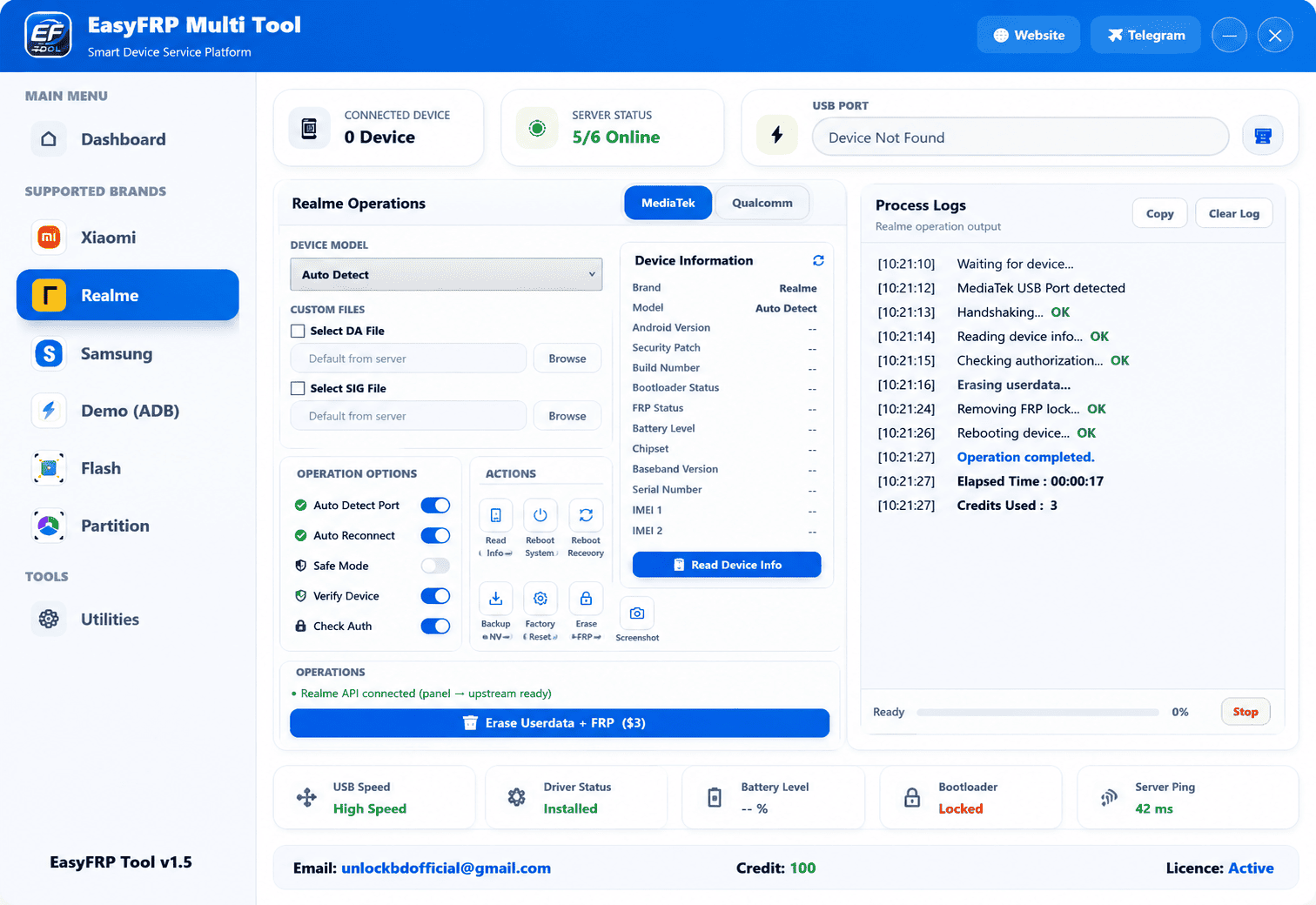Viewport: 1316px width, 905px height.
Task: Click the Read Device Info button
Action: point(727,565)
